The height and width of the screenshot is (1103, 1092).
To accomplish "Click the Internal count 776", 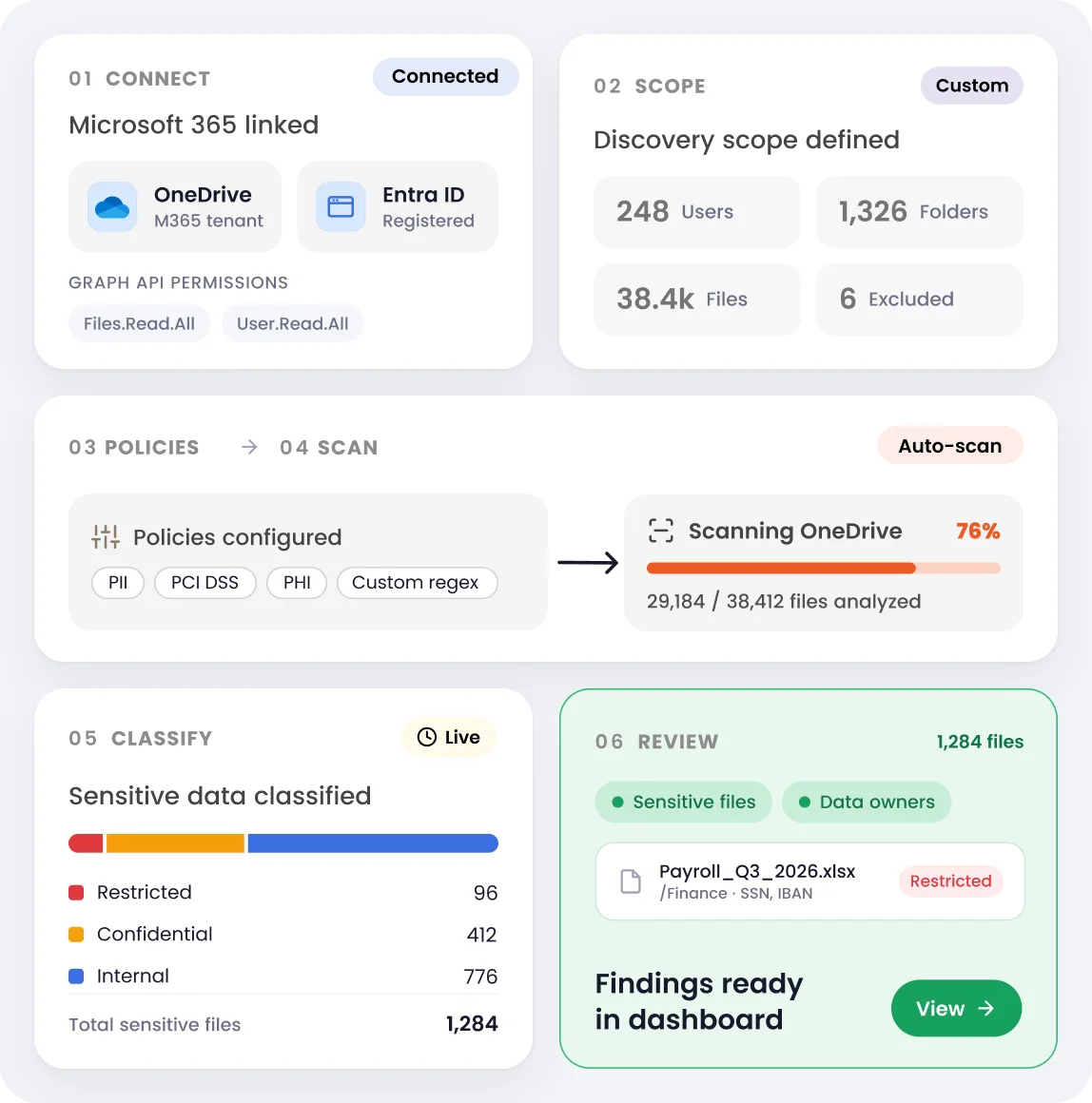I will [480, 977].
